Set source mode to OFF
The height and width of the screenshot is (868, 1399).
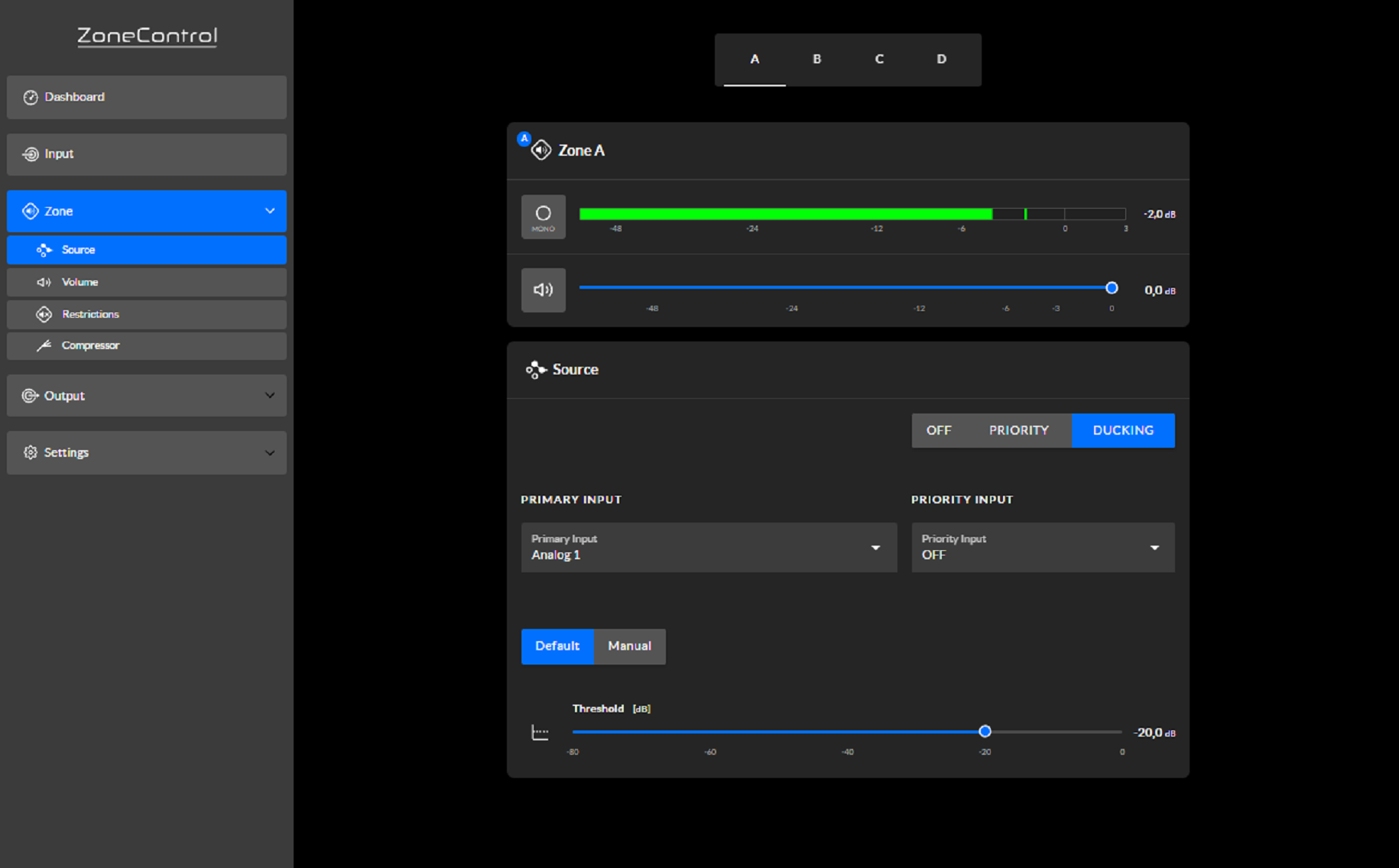[x=938, y=430]
